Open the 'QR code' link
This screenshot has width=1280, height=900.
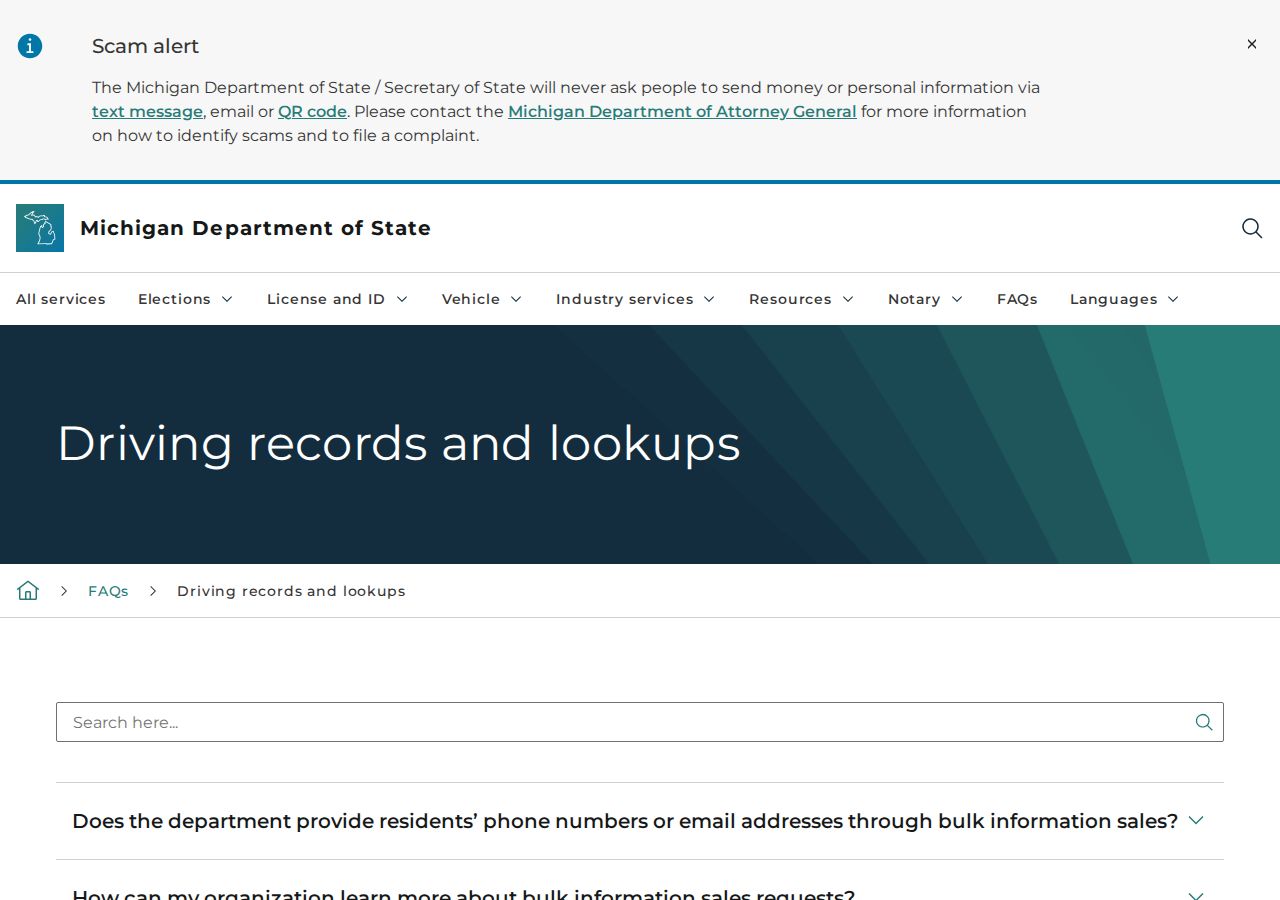312,111
